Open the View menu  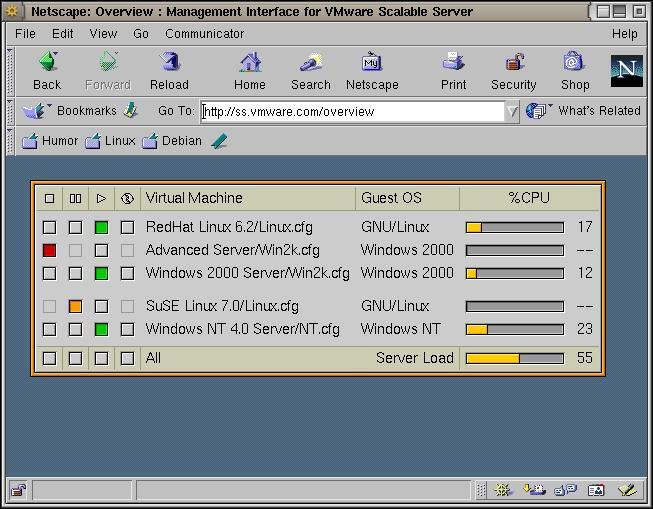(103, 33)
